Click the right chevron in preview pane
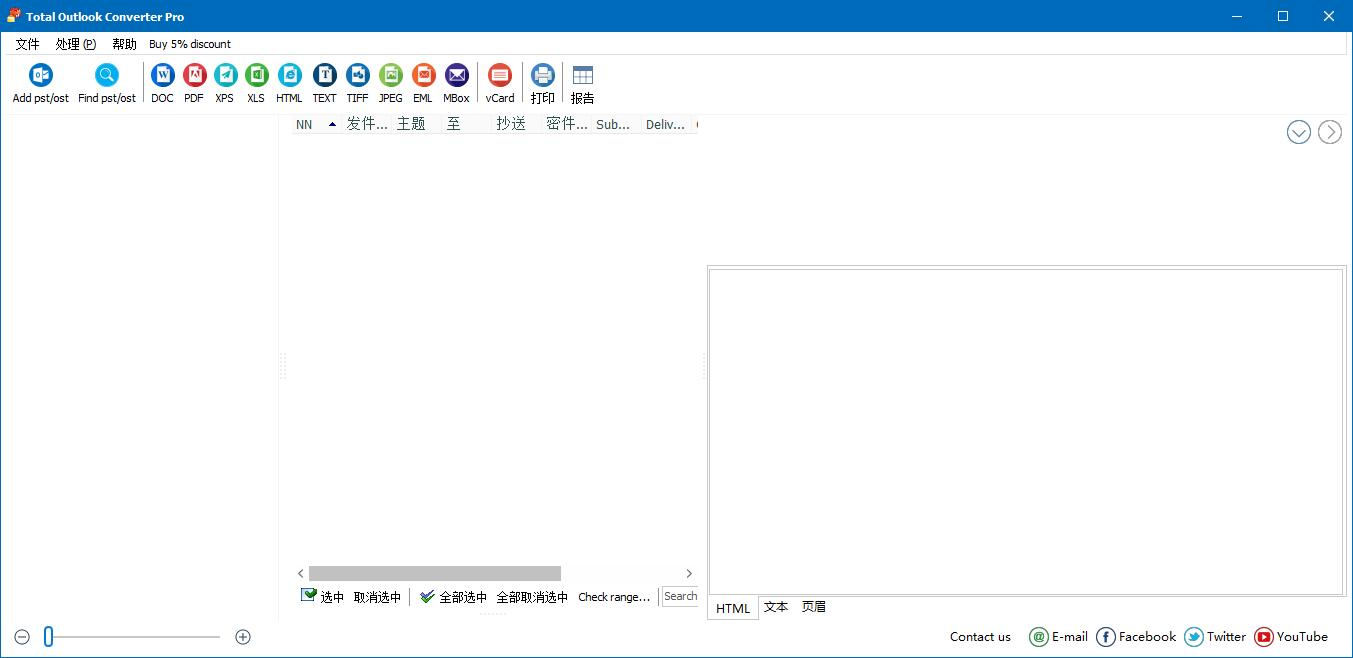1353x658 pixels. click(1330, 132)
